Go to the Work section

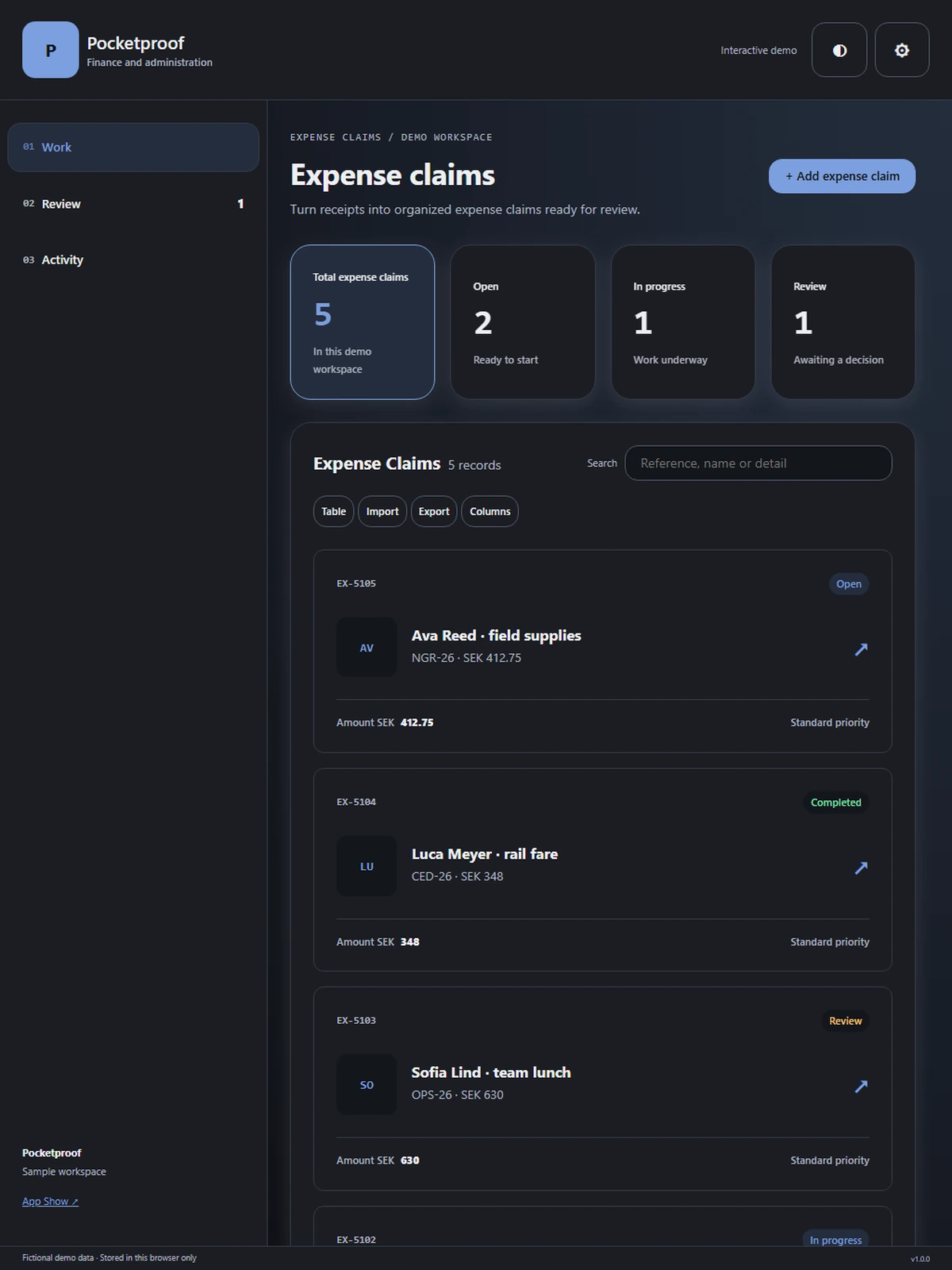(133, 147)
